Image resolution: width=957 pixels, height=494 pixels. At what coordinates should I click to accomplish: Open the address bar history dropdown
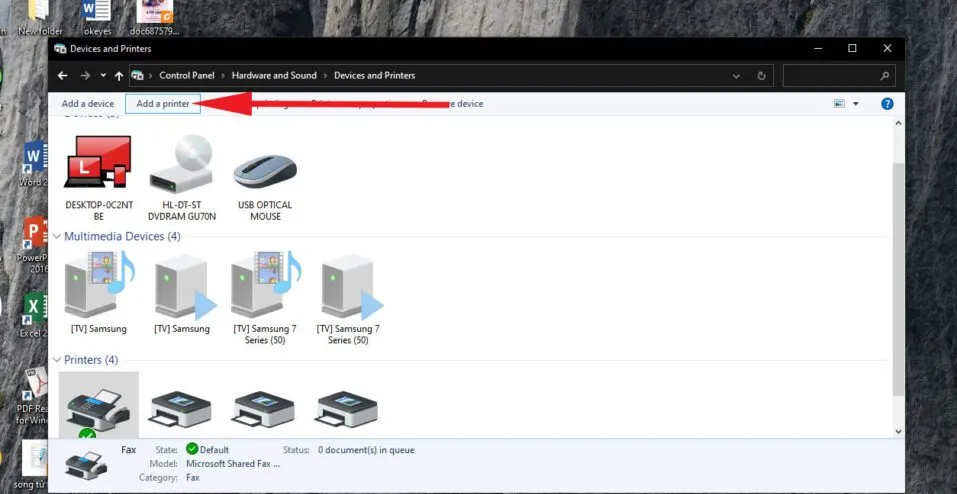(x=737, y=76)
